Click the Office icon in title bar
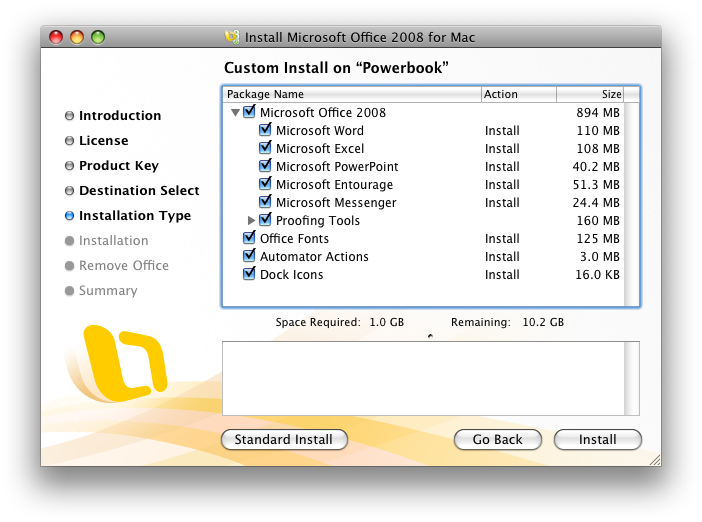This screenshot has height=522, width=702. 232,37
